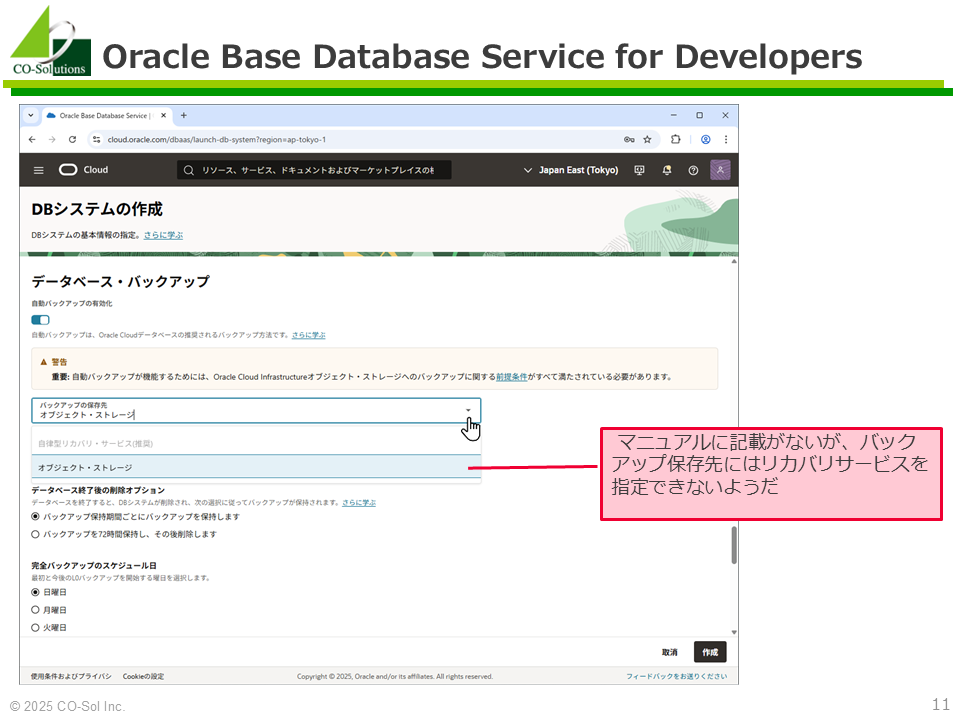Go back to the previous page

pos(32,140)
